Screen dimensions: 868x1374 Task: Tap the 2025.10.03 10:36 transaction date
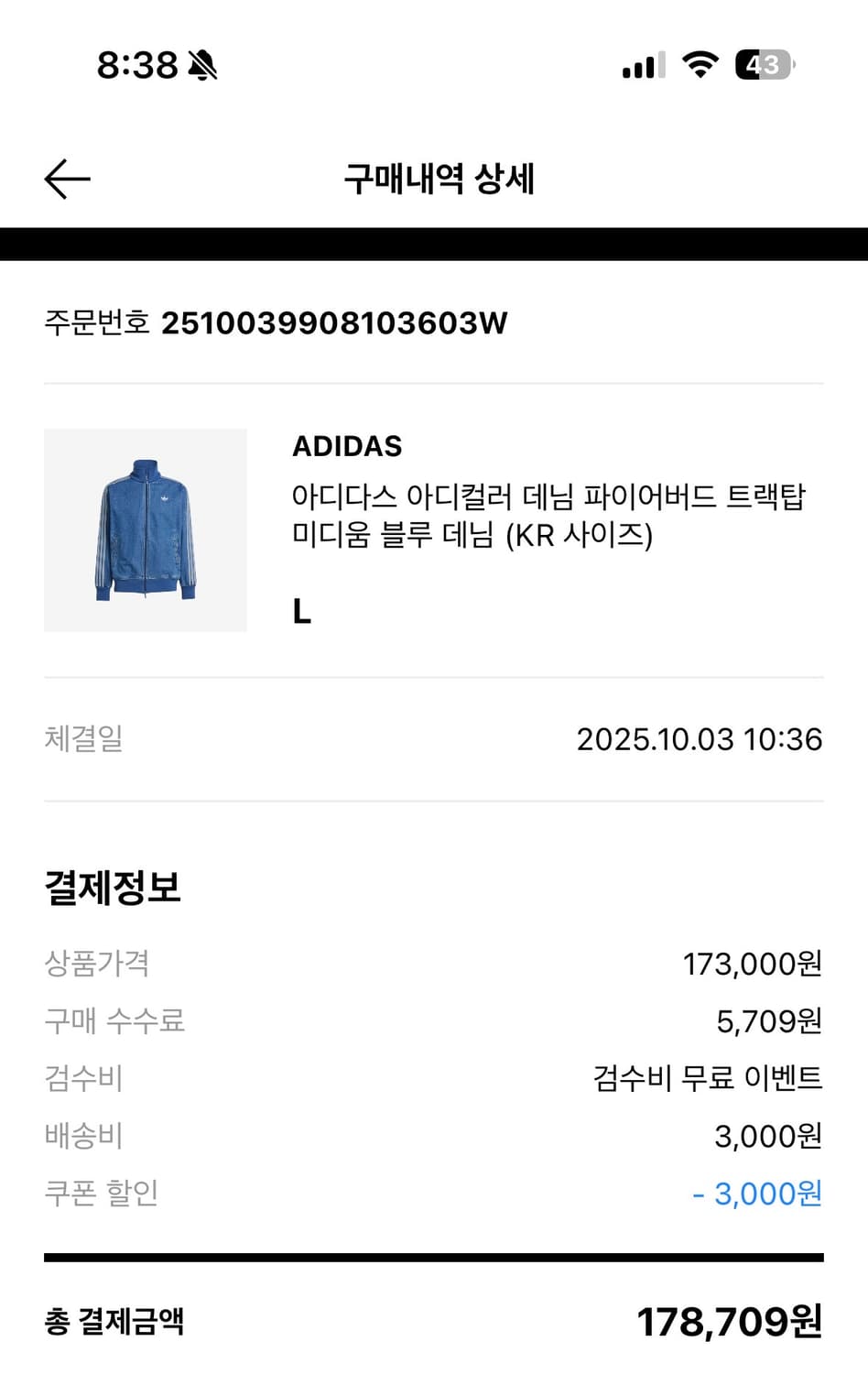point(699,739)
